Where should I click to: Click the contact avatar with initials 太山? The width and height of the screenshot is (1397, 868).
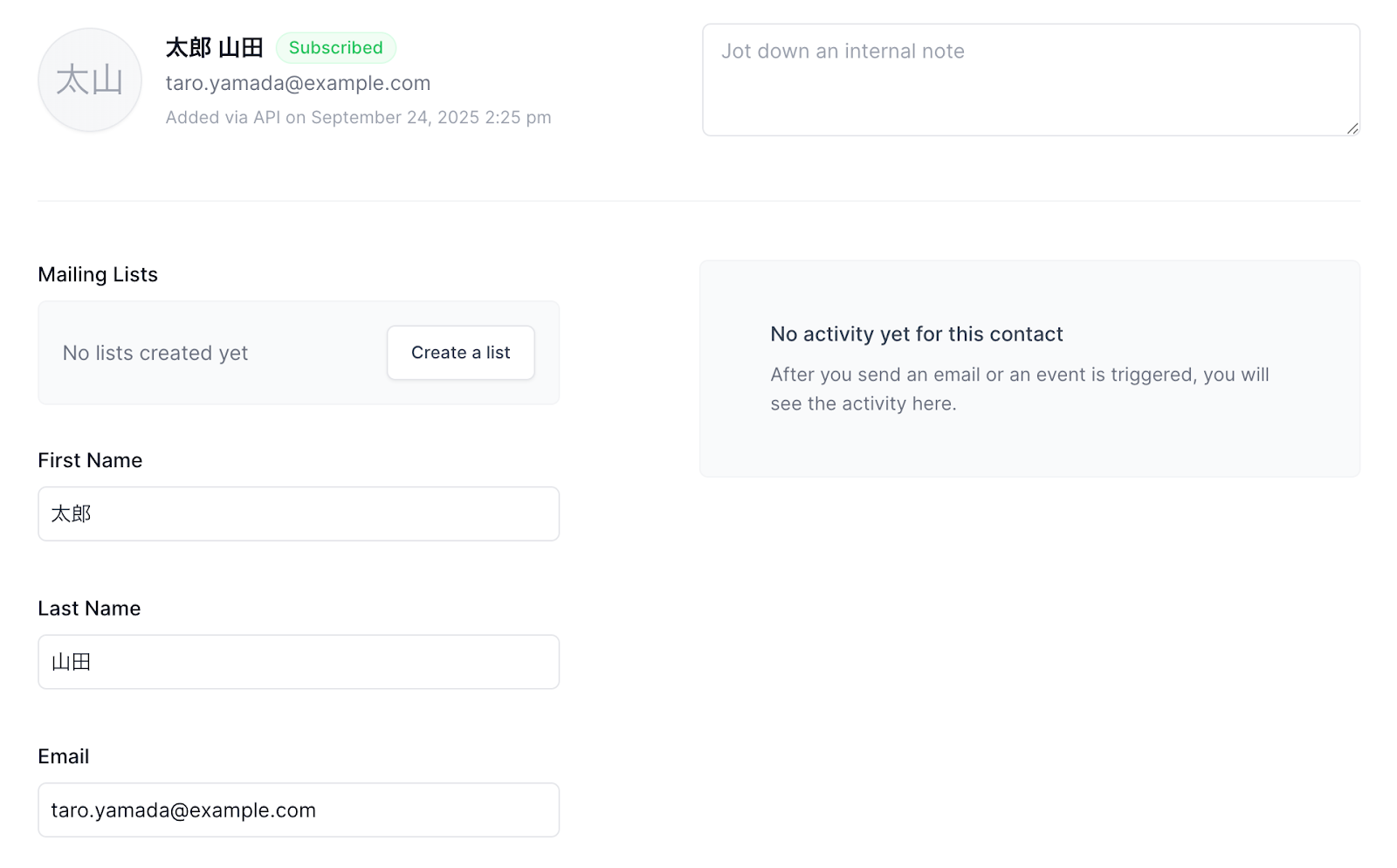point(90,80)
